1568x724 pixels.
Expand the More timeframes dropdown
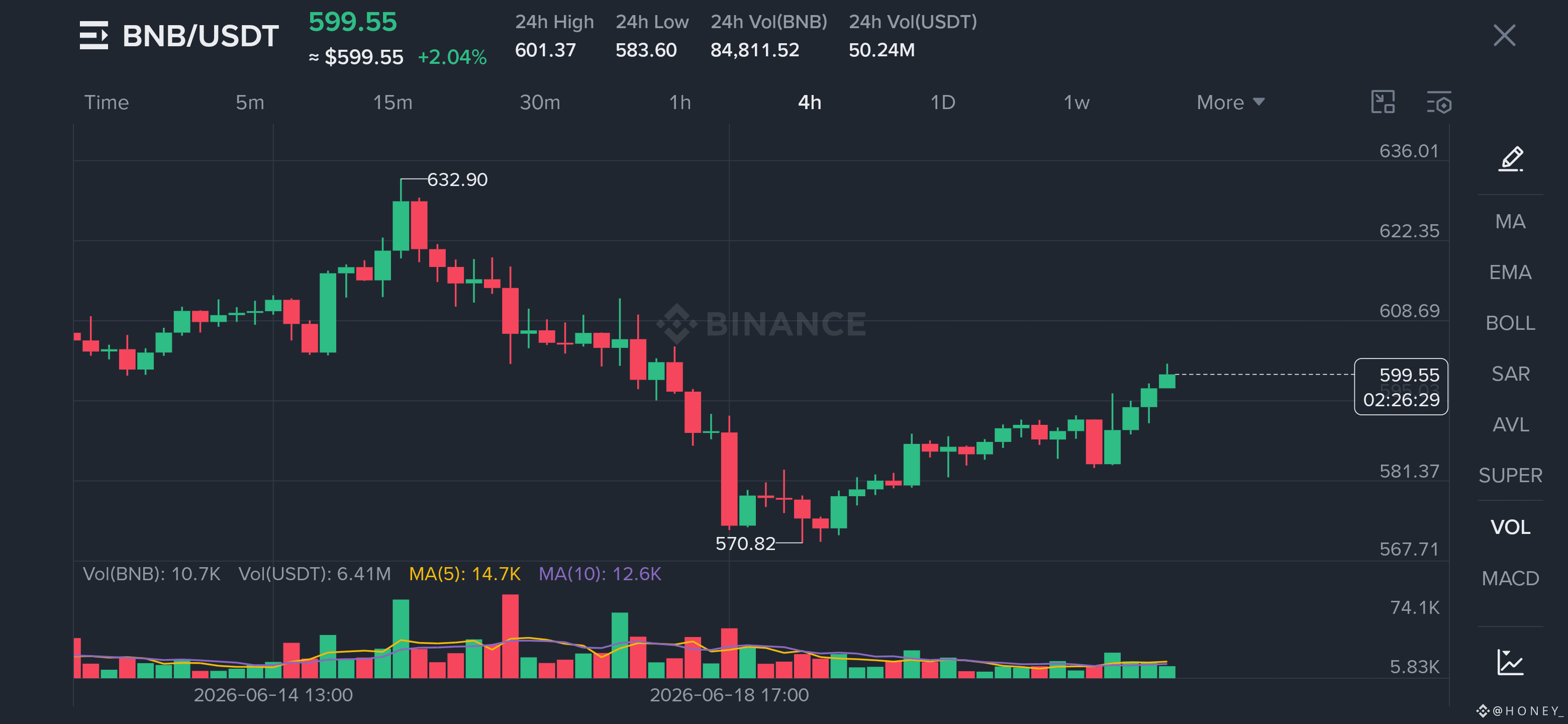point(1230,102)
